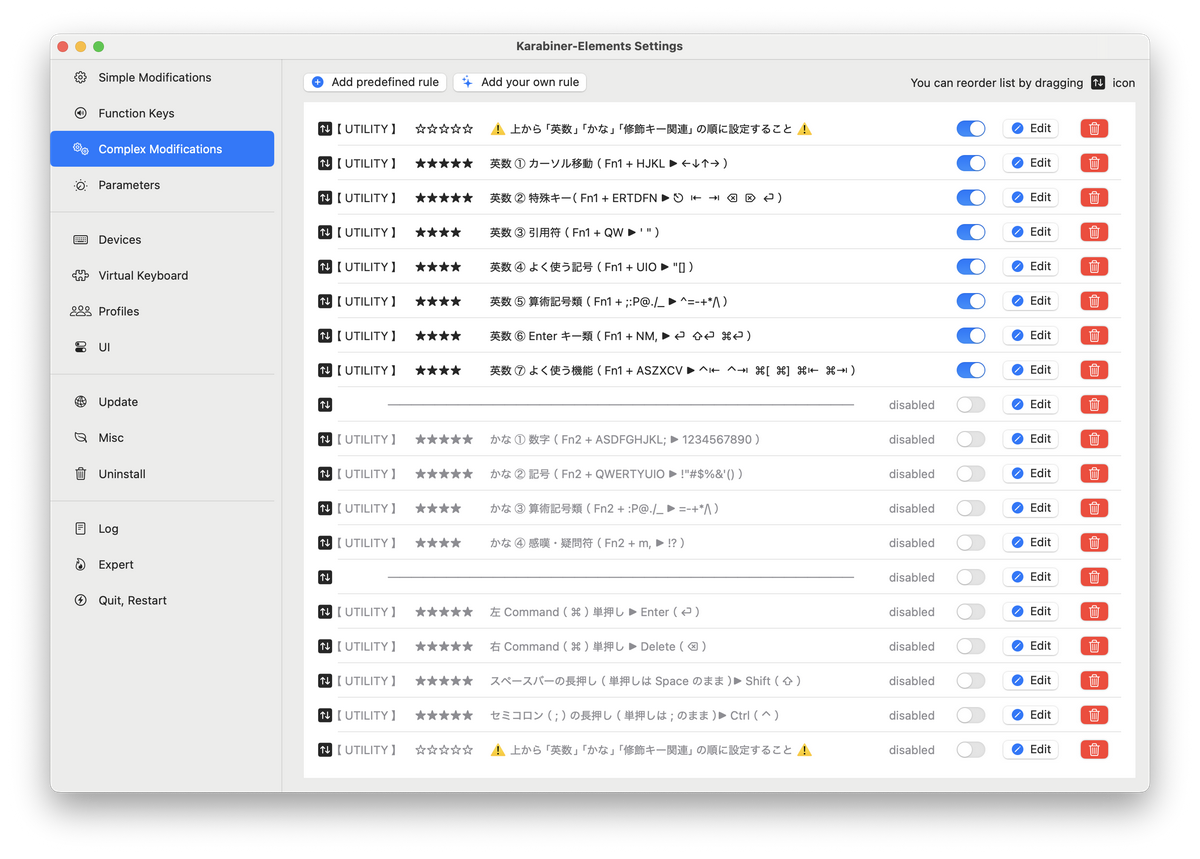Click Add predefined rule button
Screen dimensions: 1200x859
click(x=375, y=82)
